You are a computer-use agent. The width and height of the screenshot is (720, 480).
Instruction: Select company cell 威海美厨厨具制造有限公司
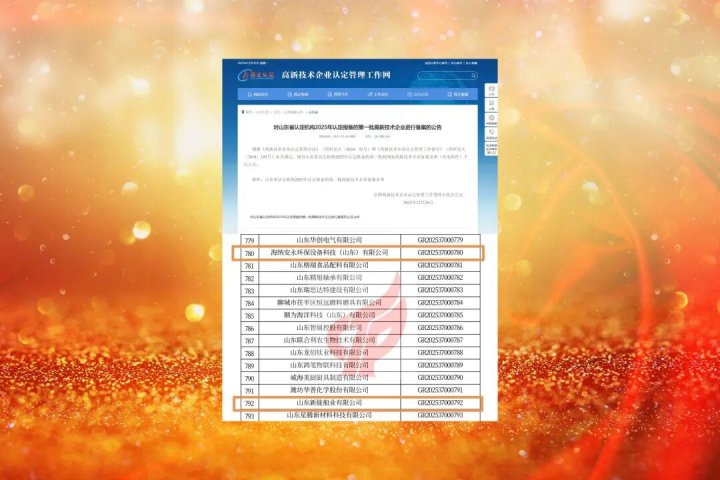329,378
